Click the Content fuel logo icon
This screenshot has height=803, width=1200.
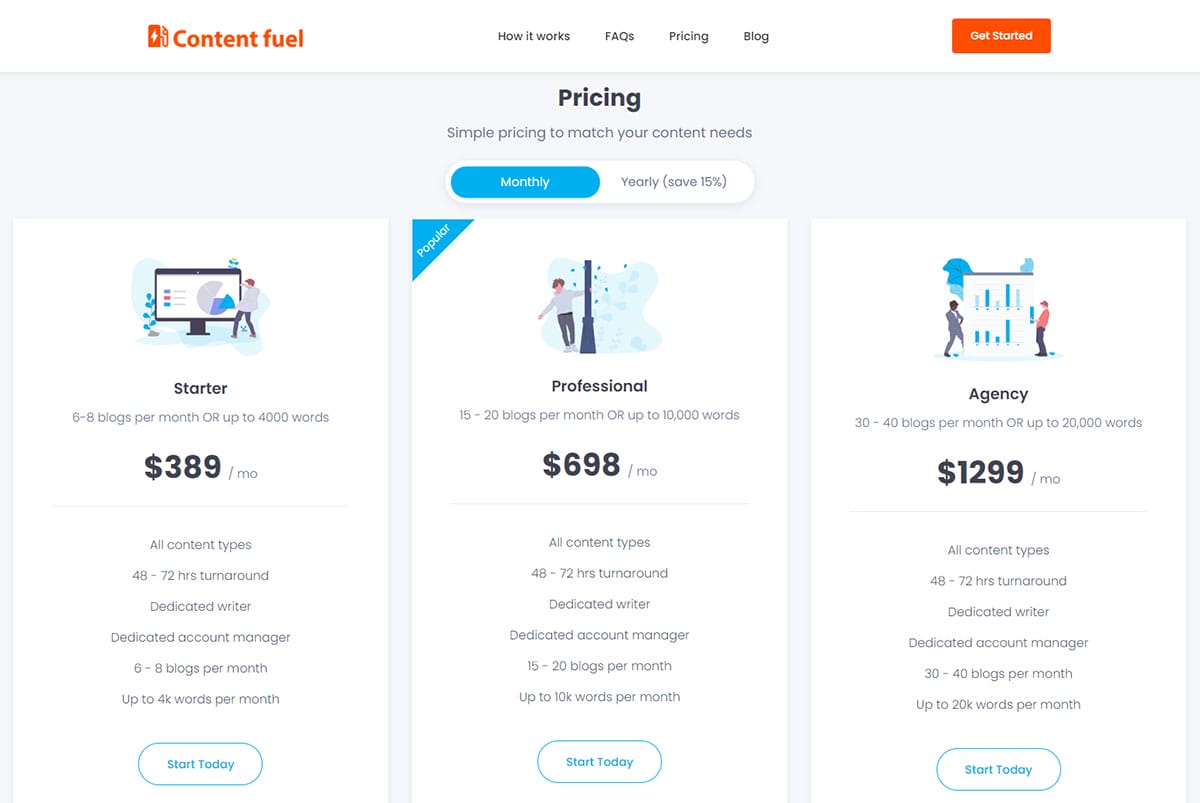tap(158, 37)
